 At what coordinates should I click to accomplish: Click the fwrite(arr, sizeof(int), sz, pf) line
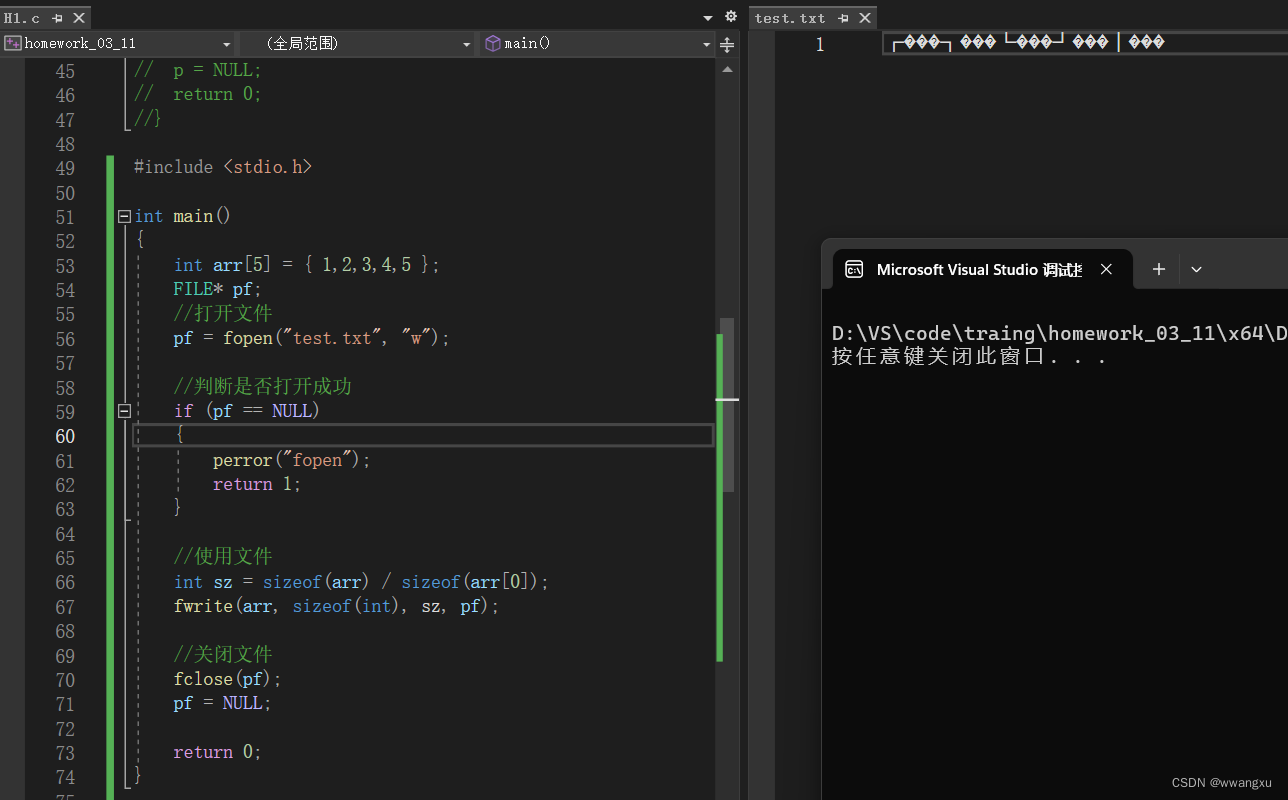click(336, 606)
